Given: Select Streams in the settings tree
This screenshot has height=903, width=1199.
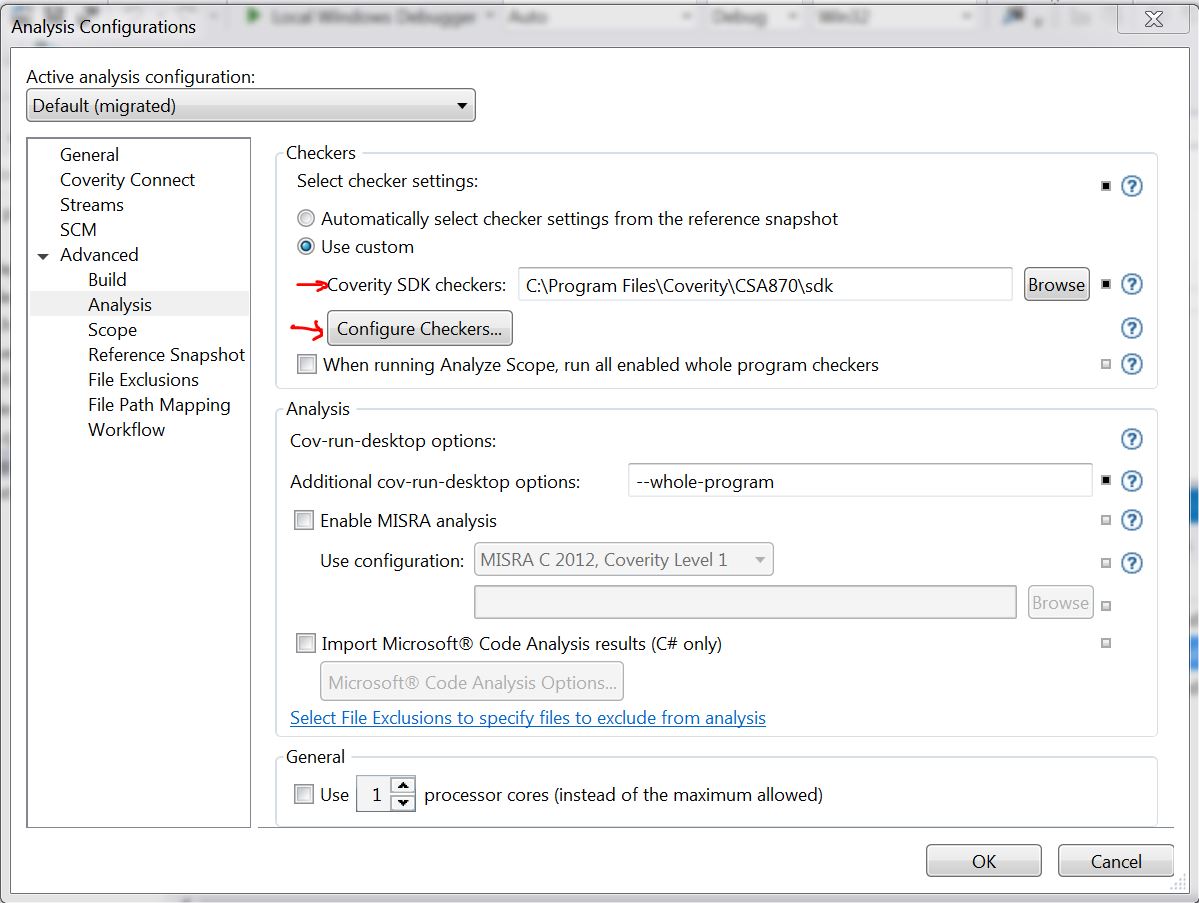Looking at the screenshot, I should click(x=91, y=204).
